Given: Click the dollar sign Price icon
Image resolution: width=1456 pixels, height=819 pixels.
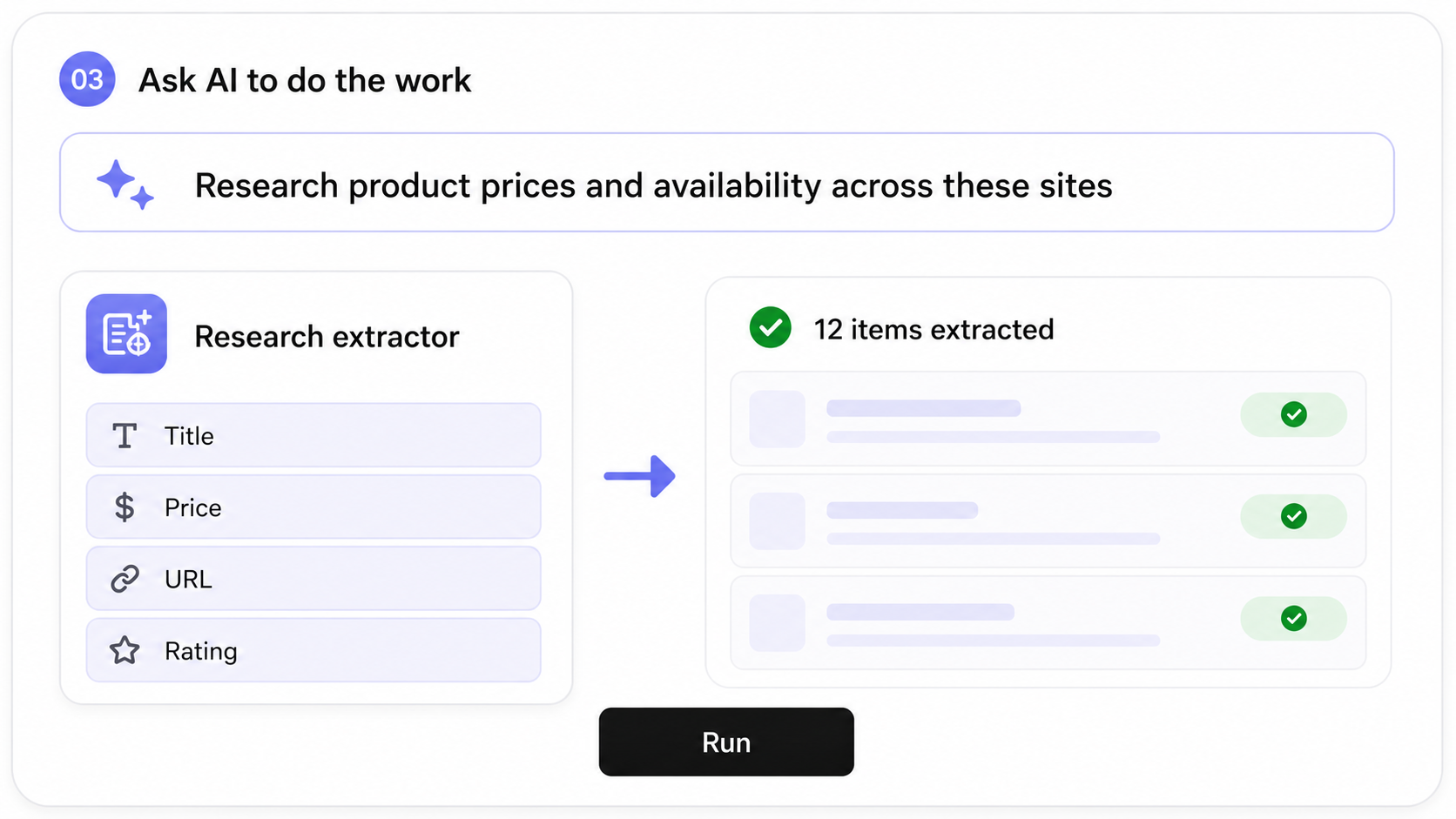Looking at the screenshot, I should point(125,507).
